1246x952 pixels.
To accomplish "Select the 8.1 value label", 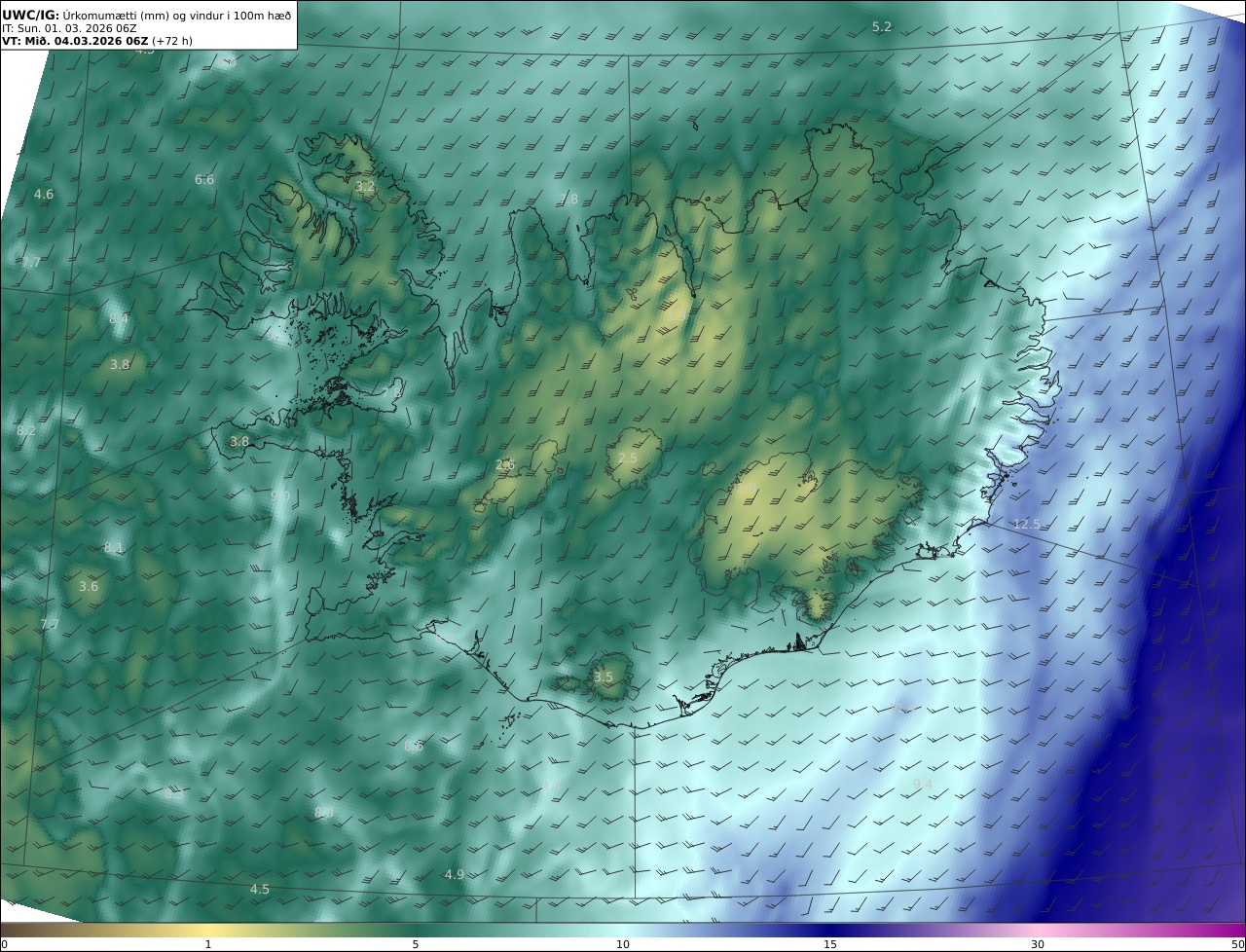I will [114, 548].
